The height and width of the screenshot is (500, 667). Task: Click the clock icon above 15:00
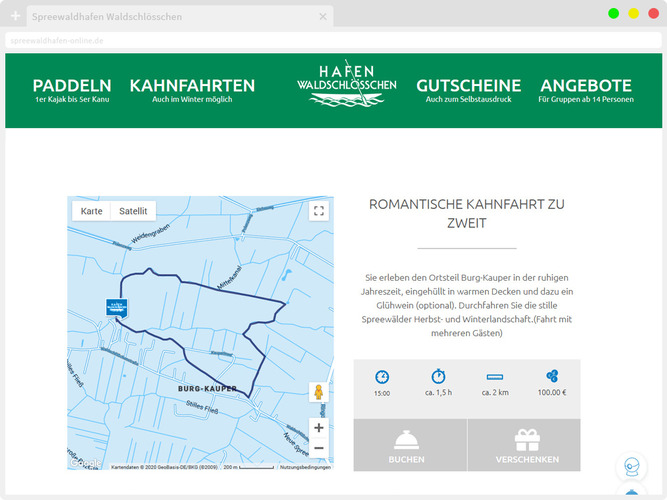(382, 377)
